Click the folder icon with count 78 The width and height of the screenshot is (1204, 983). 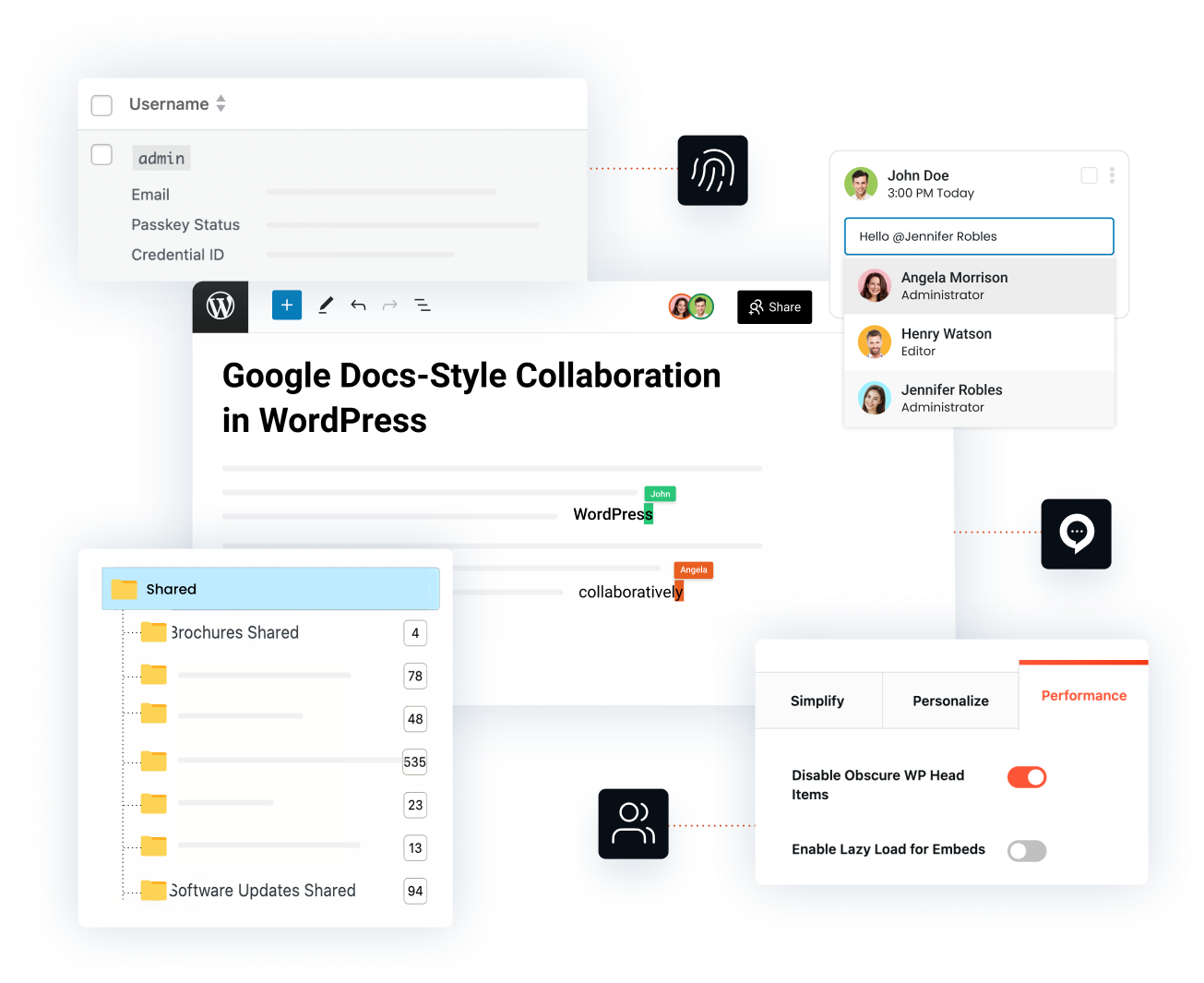153,675
